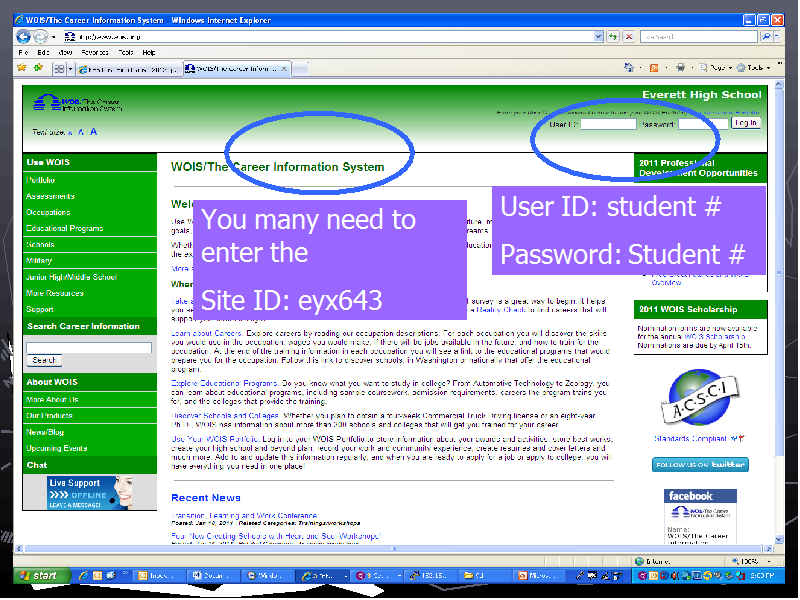Viewport: 800px width, 600px height.
Task: Click the User ID input field
Action: (x=609, y=124)
